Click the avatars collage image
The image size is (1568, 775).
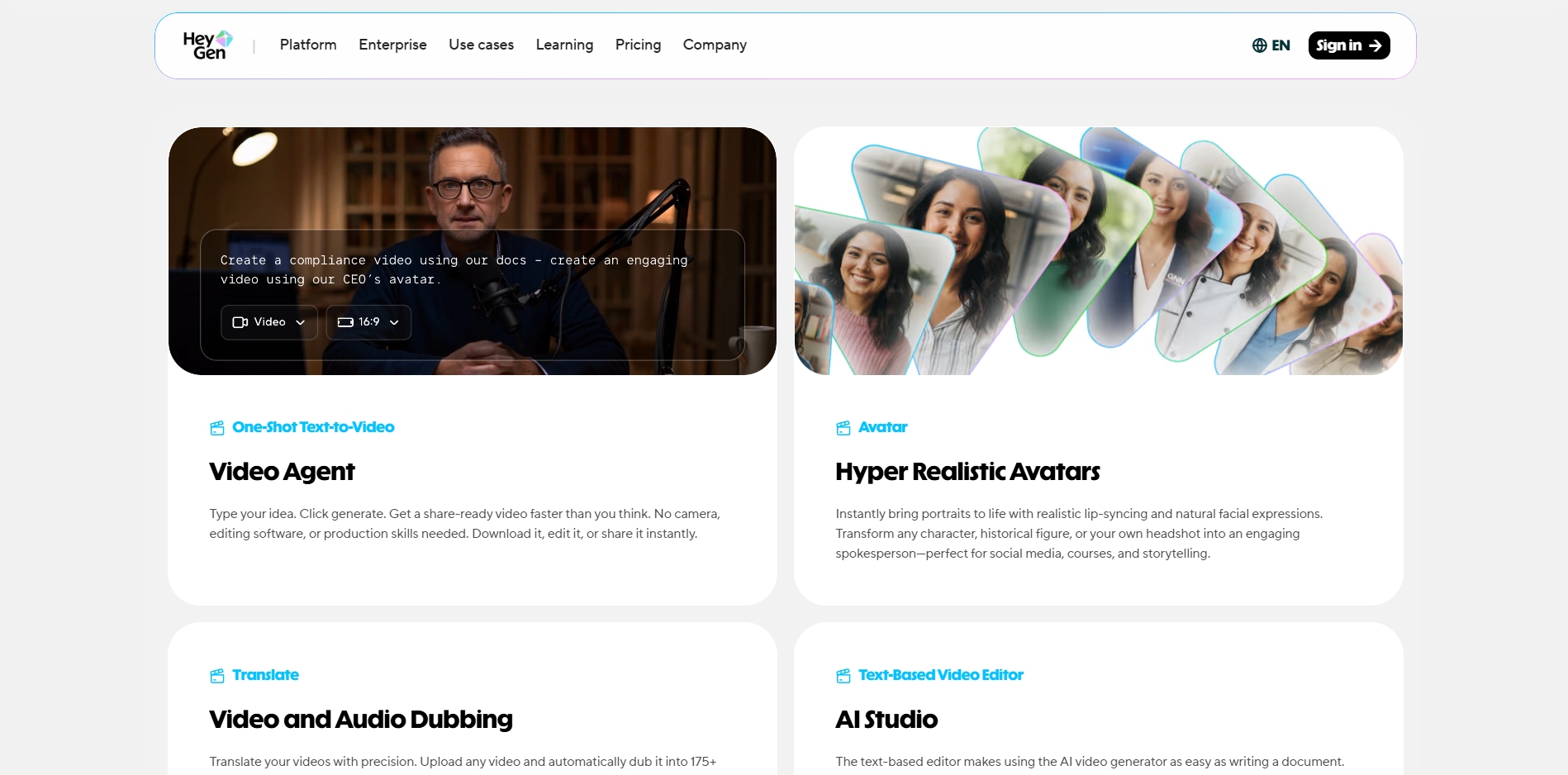click(1099, 251)
